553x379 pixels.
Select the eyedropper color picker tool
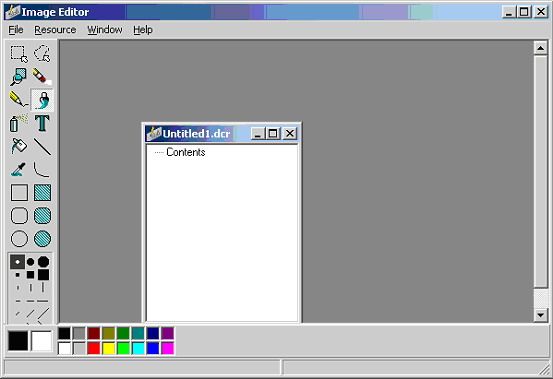coord(19,169)
